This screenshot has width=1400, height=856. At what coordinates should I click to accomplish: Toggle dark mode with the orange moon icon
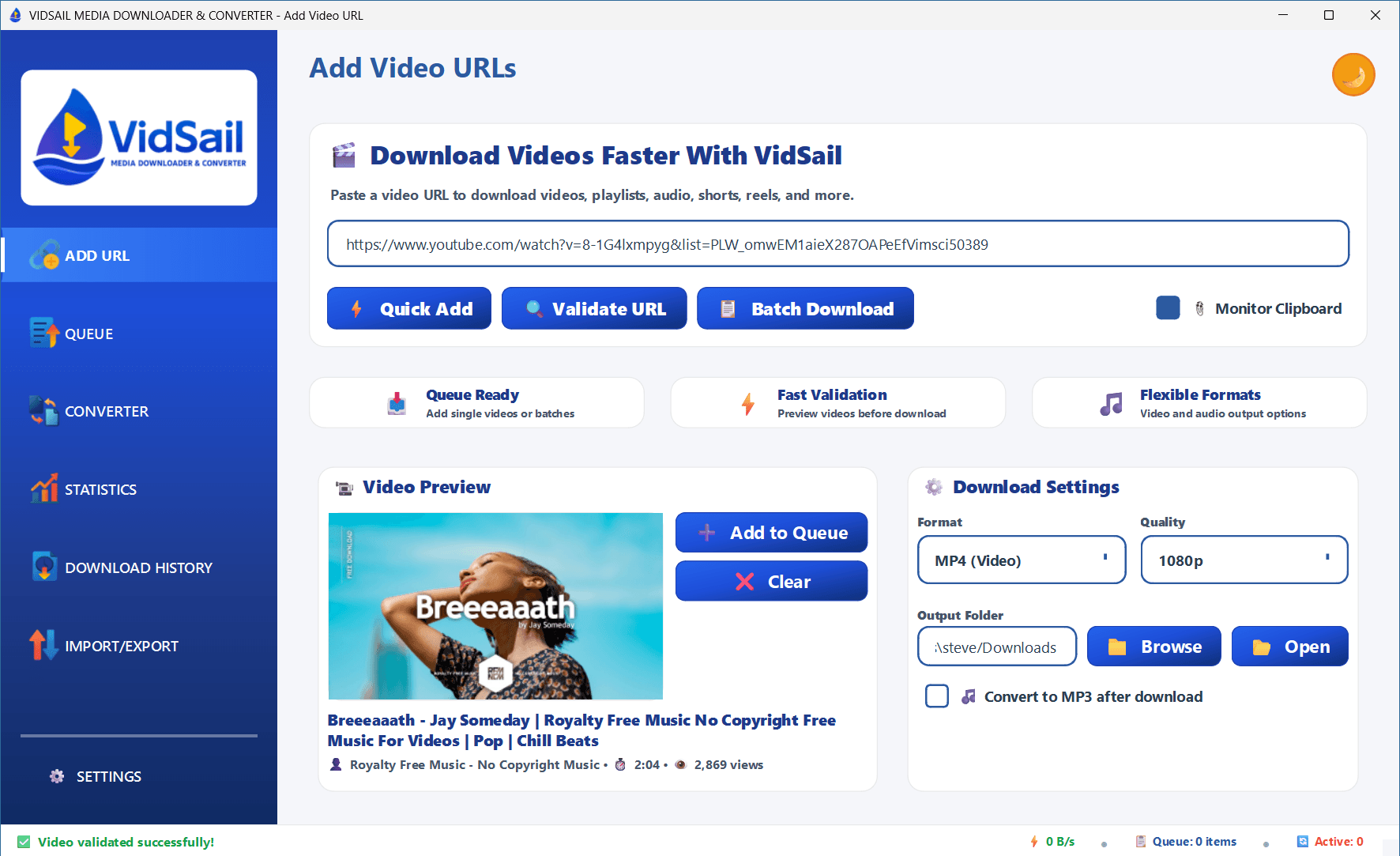pos(1353,75)
